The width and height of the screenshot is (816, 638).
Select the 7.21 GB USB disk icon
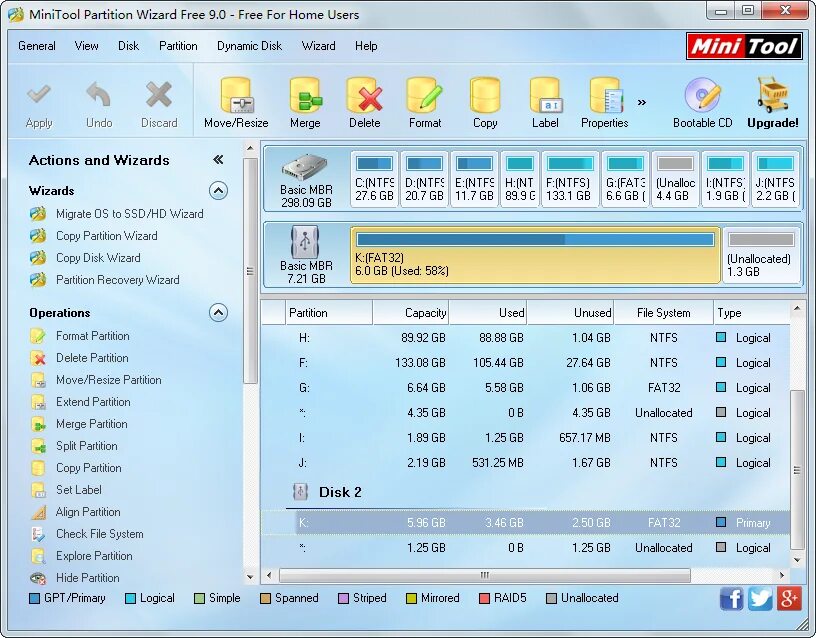[305, 241]
